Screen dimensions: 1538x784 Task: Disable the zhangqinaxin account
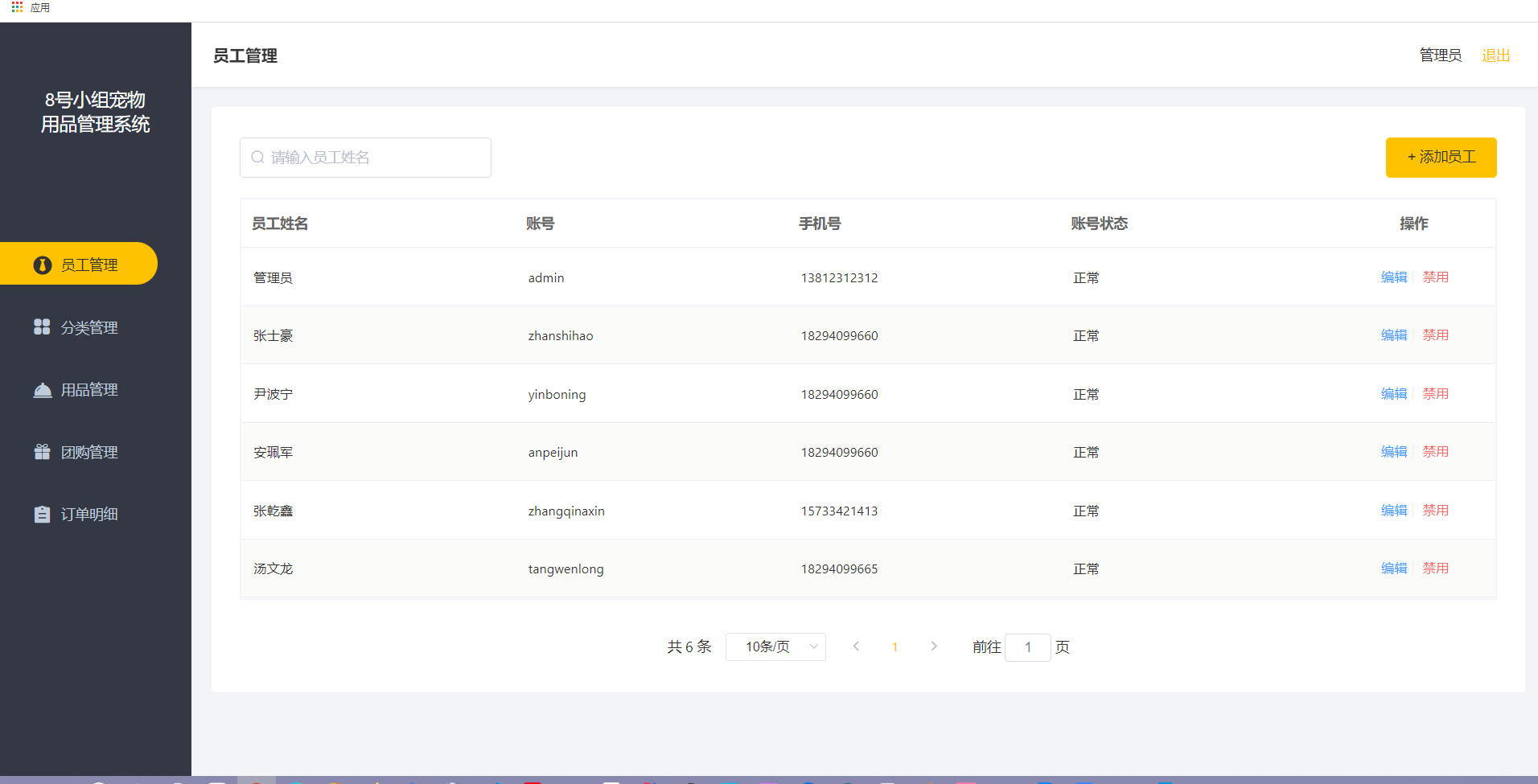pyautogui.click(x=1436, y=511)
